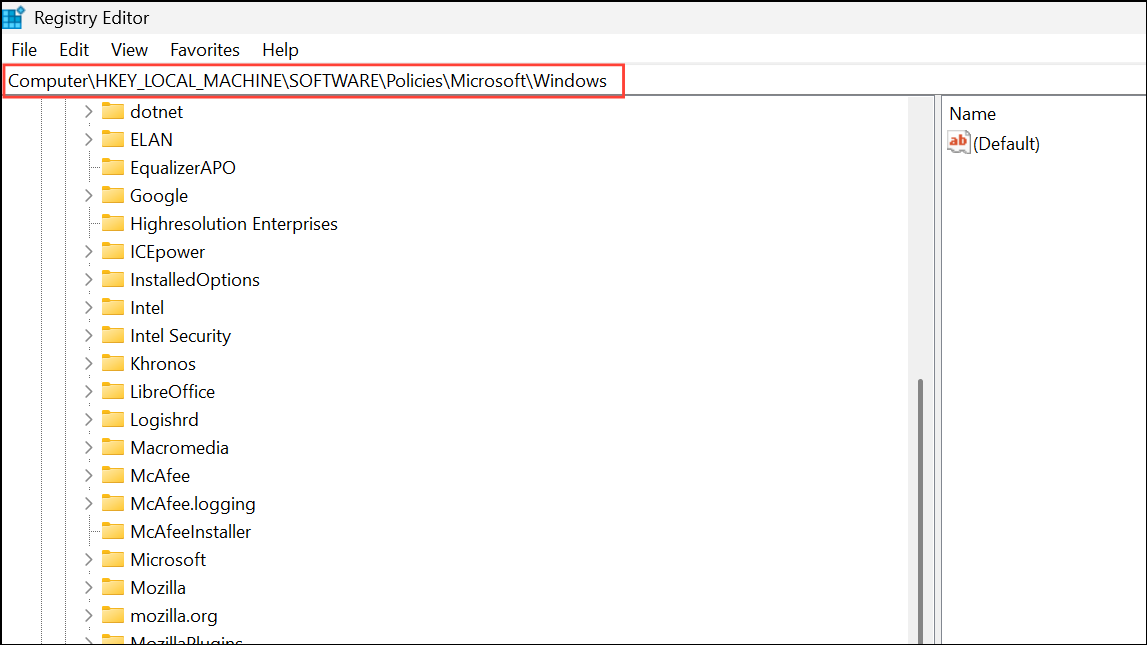1147x645 pixels.
Task: Click the dotnet folder icon
Action: pos(113,111)
